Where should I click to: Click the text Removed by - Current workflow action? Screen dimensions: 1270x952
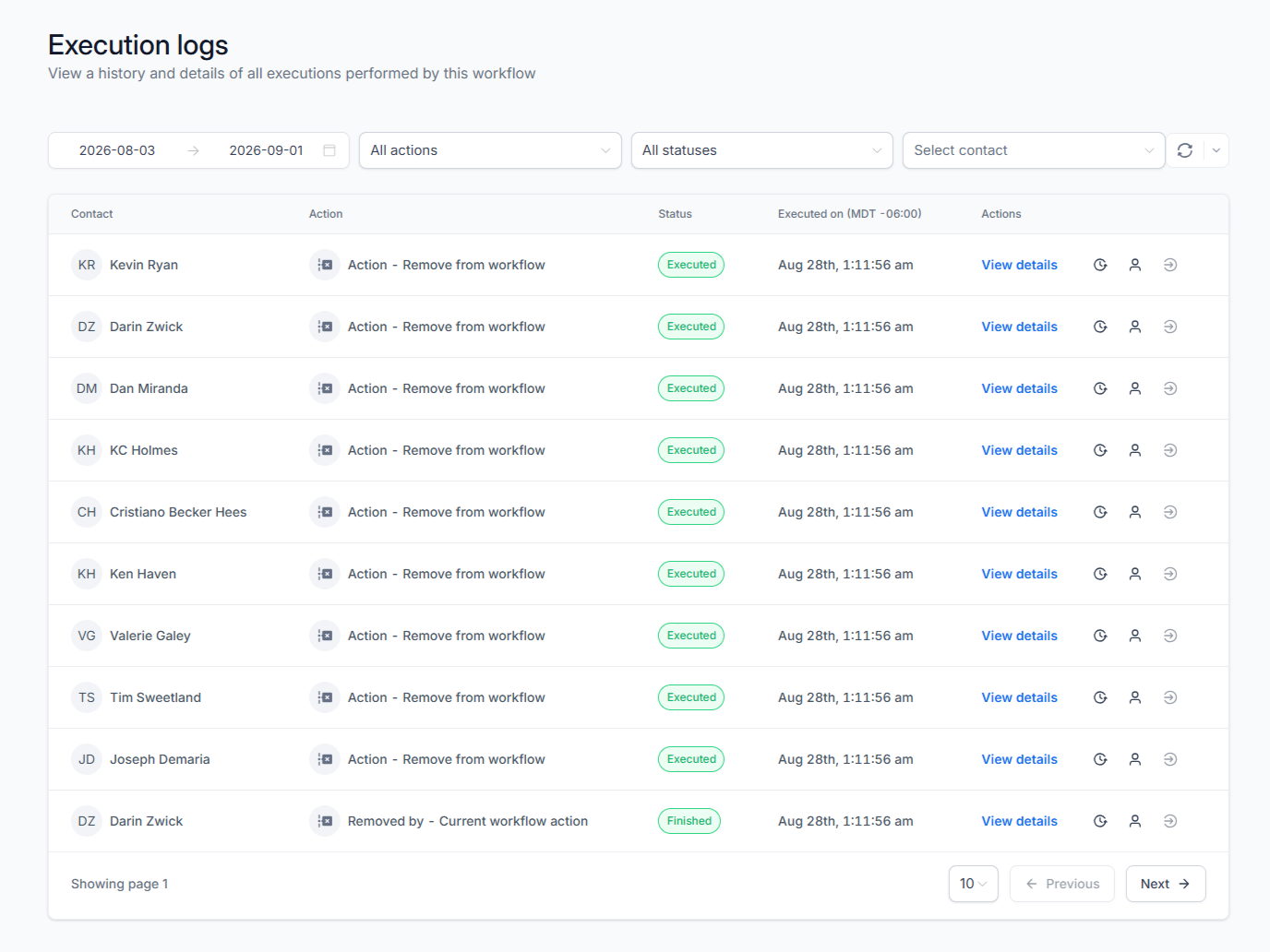[468, 821]
